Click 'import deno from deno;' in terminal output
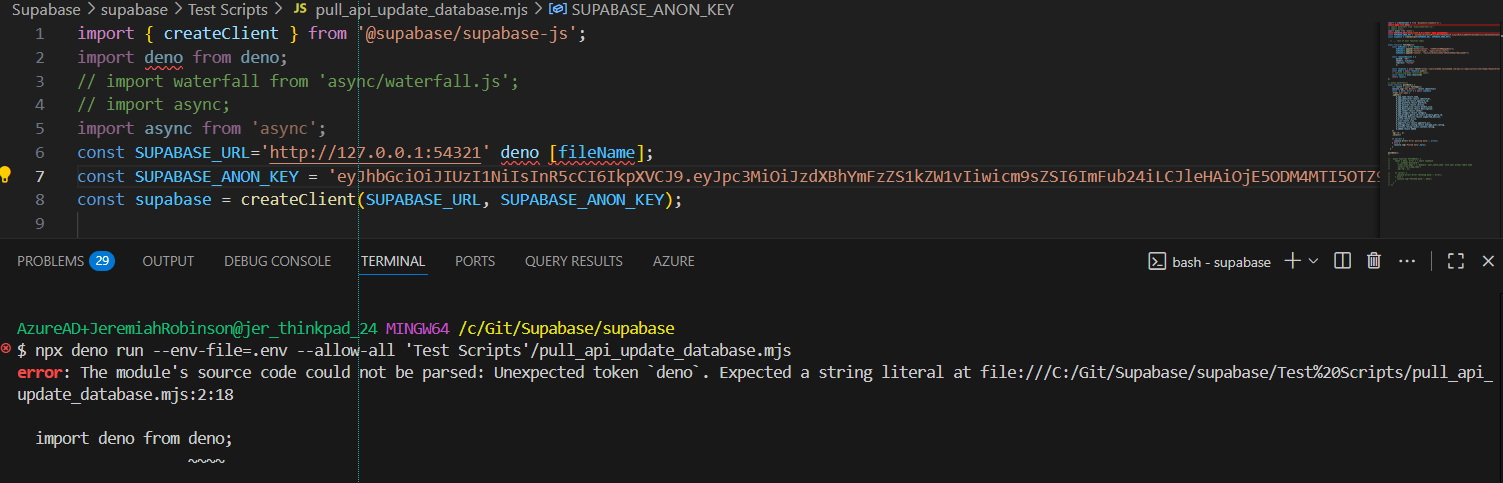The image size is (1503, 483). pyautogui.click(x=134, y=438)
